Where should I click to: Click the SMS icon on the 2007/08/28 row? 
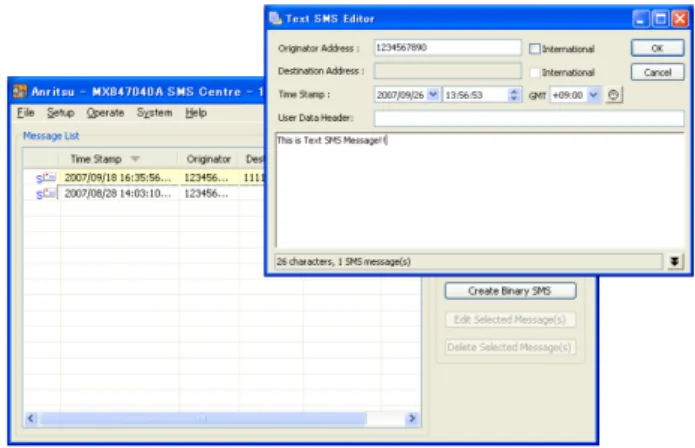pyautogui.click(x=46, y=194)
